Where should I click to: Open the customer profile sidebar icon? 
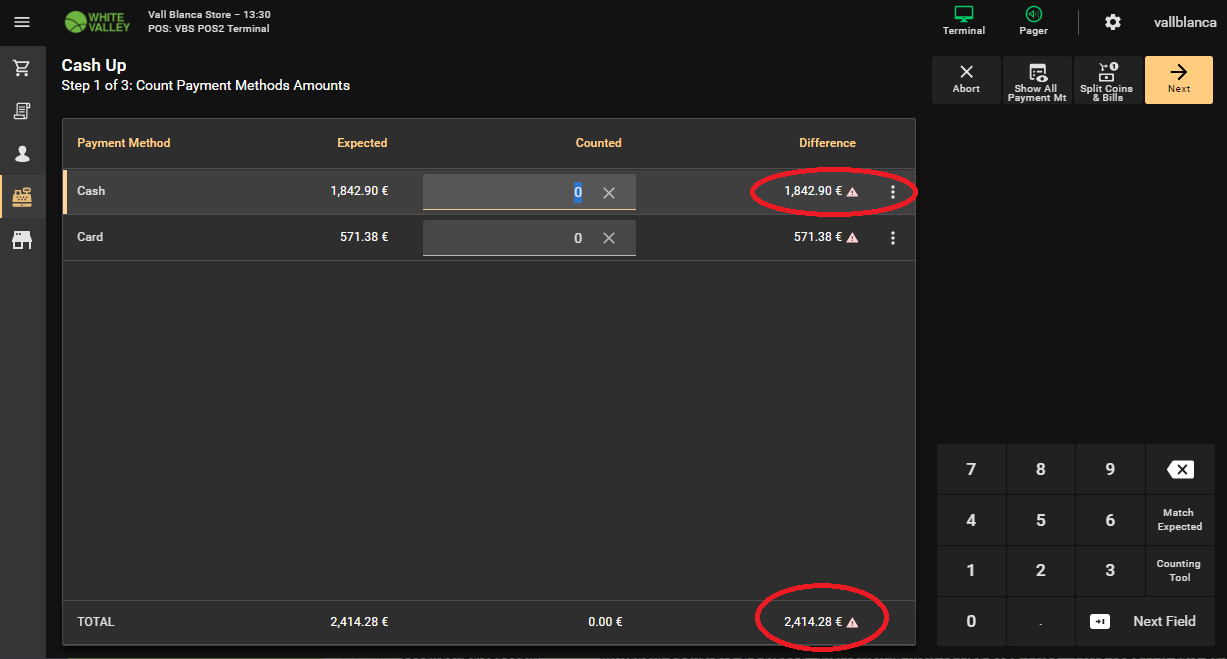[22, 154]
